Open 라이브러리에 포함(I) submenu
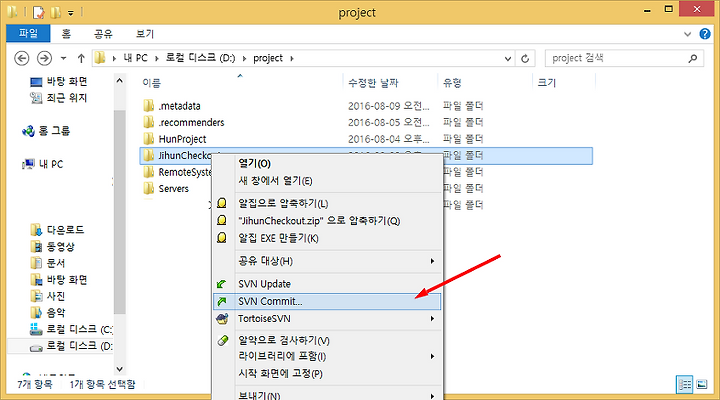 pos(327,356)
